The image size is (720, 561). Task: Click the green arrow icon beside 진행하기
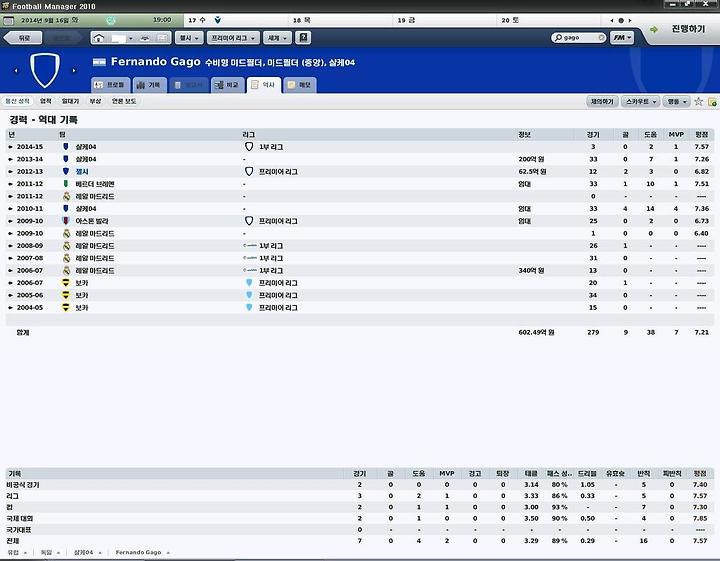(653, 29)
